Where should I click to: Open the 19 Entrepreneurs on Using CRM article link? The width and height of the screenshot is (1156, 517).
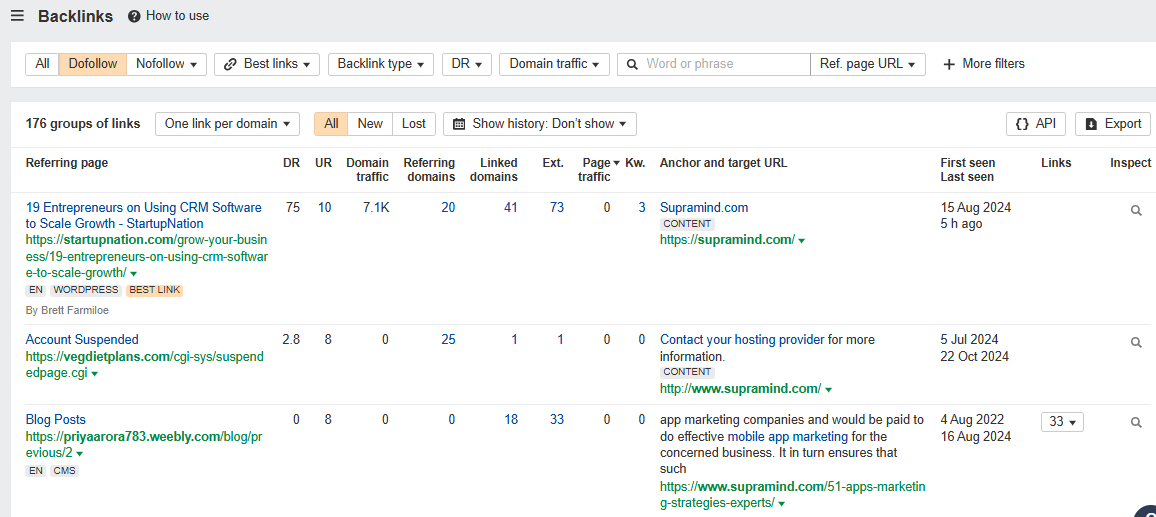(x=143, y=215)
